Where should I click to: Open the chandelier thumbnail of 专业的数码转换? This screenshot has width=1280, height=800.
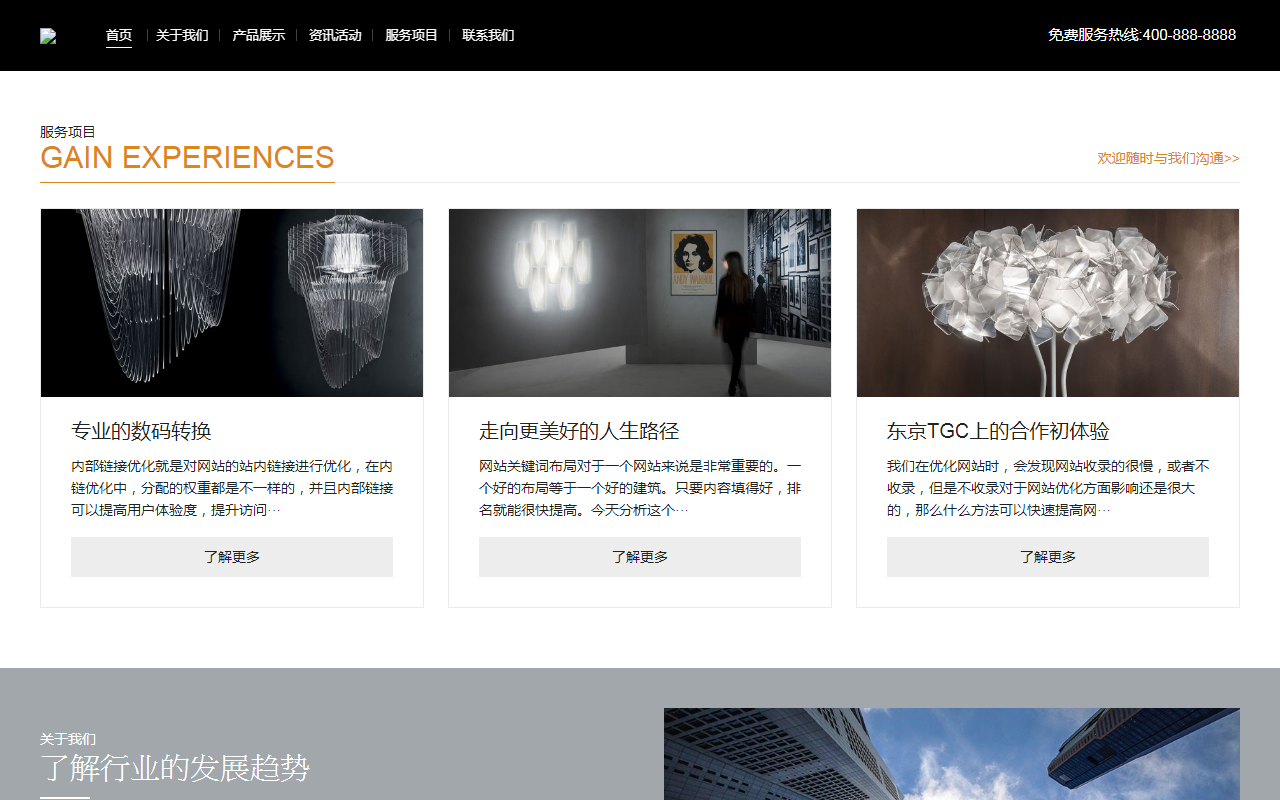click(x=232, y=303)
